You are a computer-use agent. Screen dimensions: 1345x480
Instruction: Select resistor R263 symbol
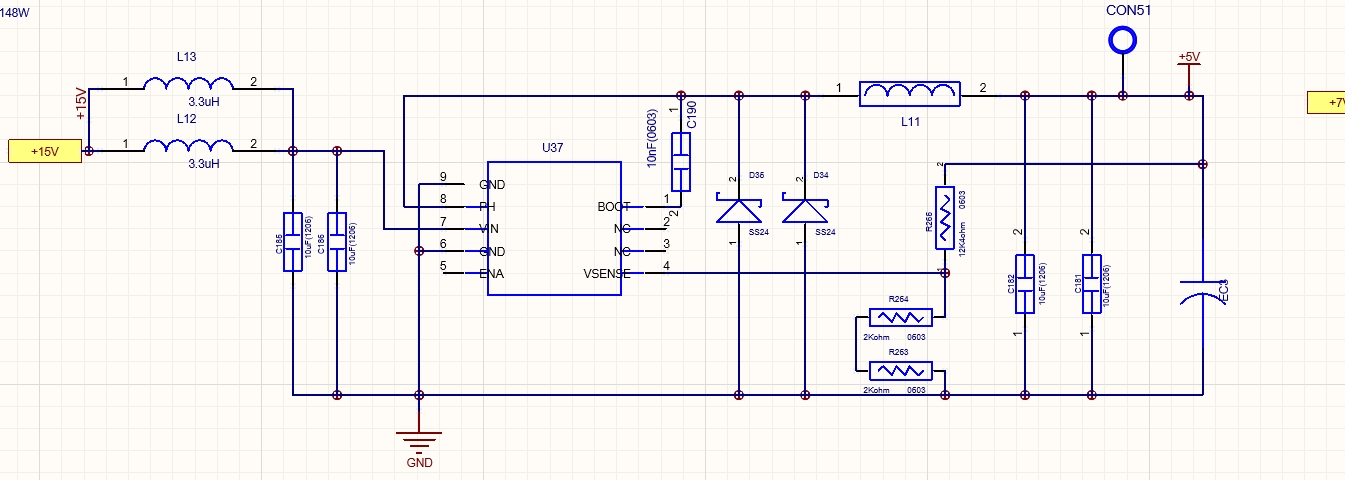pyautogui.click(x=901, y=372)
